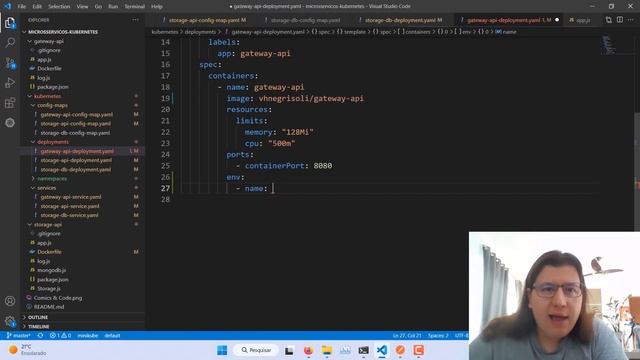
Task: Open the Go menu
Action: [98, 7]
